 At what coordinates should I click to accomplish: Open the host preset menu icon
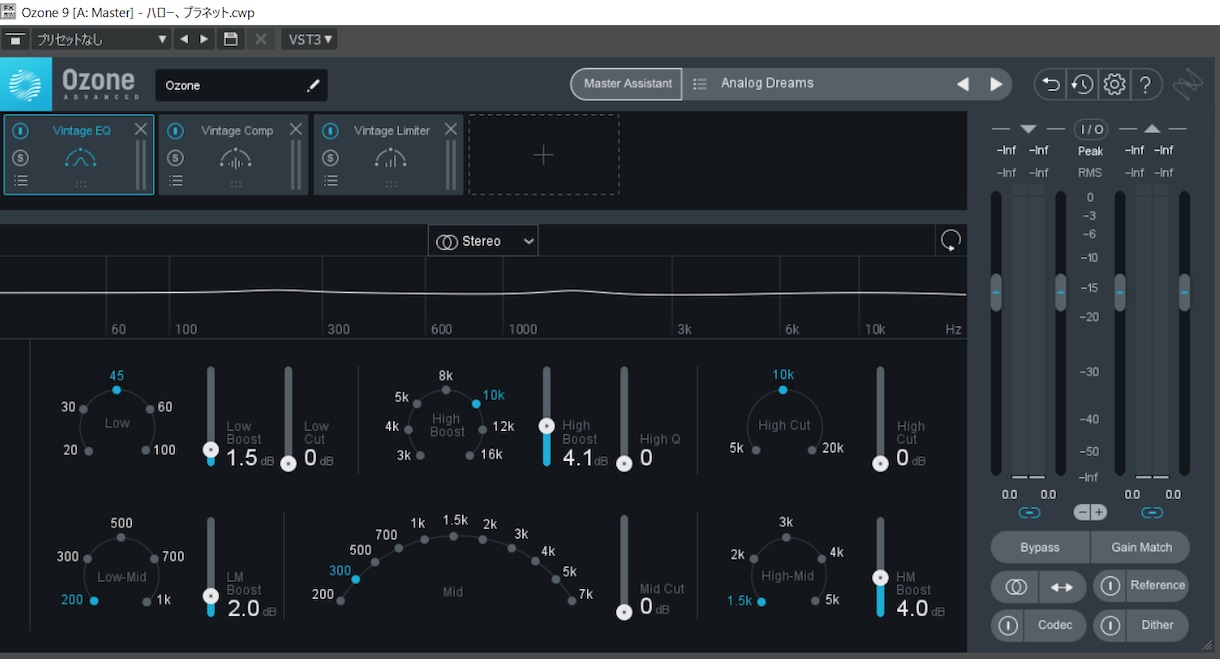[x=14, y=39]
